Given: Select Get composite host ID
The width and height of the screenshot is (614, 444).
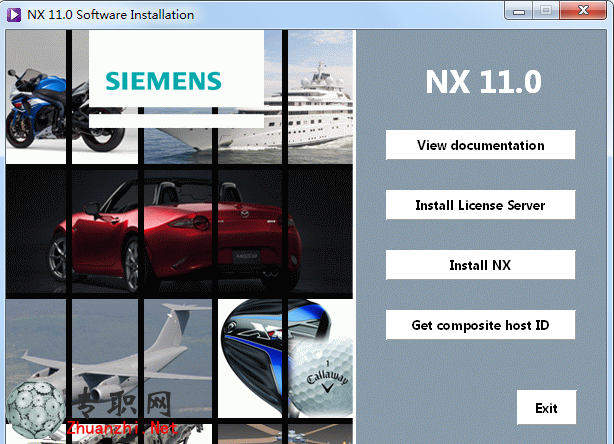Looking at the screenshot, I should pos(480,325).
